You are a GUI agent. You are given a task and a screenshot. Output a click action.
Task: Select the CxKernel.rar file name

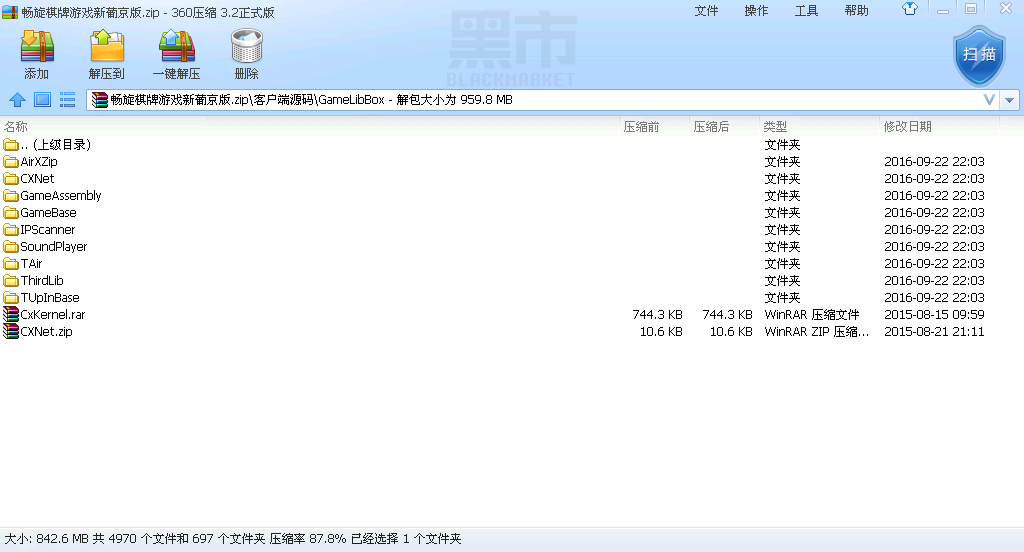pyautogui.click(x=53, y=314)
